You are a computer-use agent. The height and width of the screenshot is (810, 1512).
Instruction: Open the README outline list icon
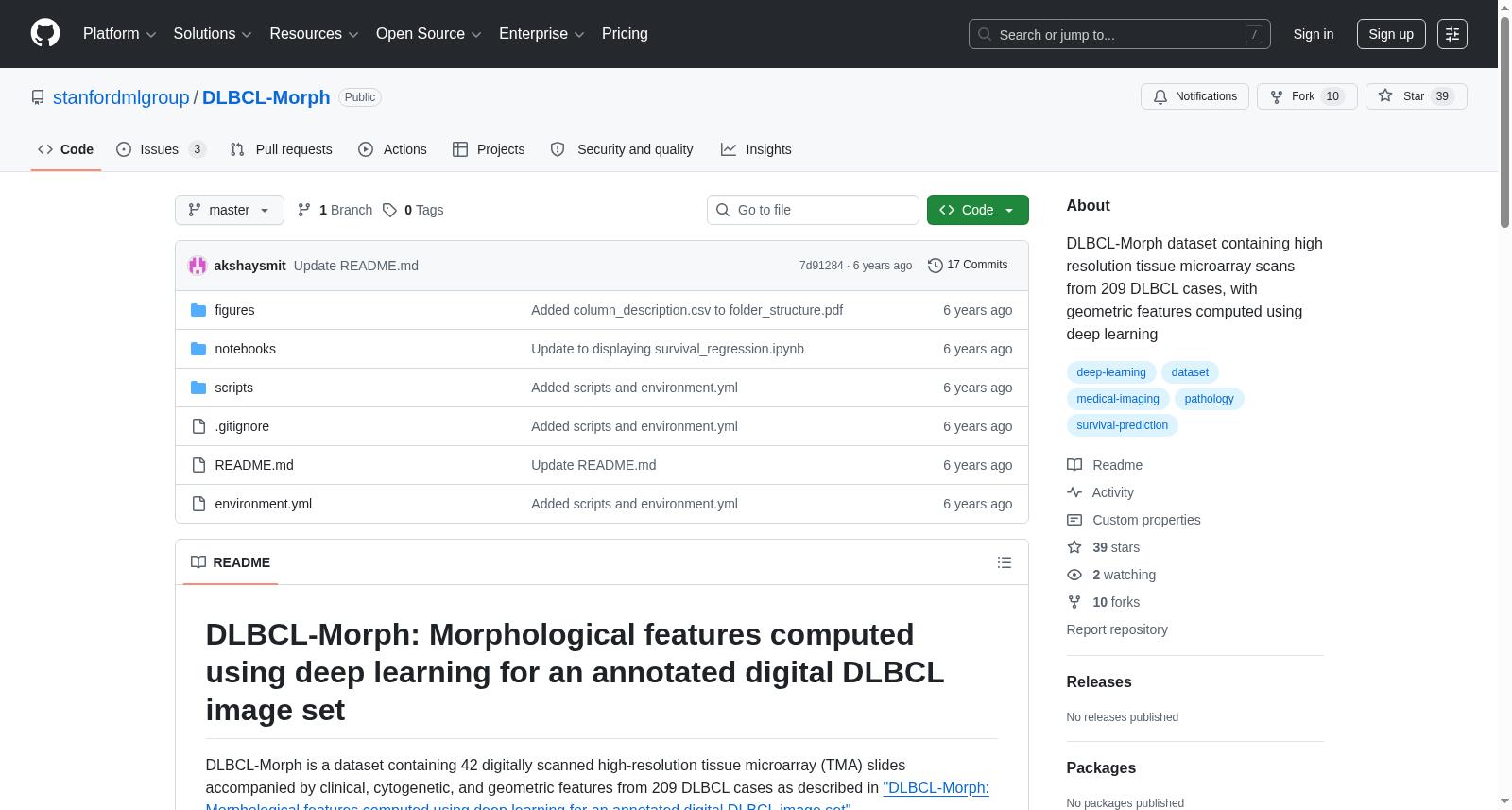pyautogui.click(x=1005, y=562)
